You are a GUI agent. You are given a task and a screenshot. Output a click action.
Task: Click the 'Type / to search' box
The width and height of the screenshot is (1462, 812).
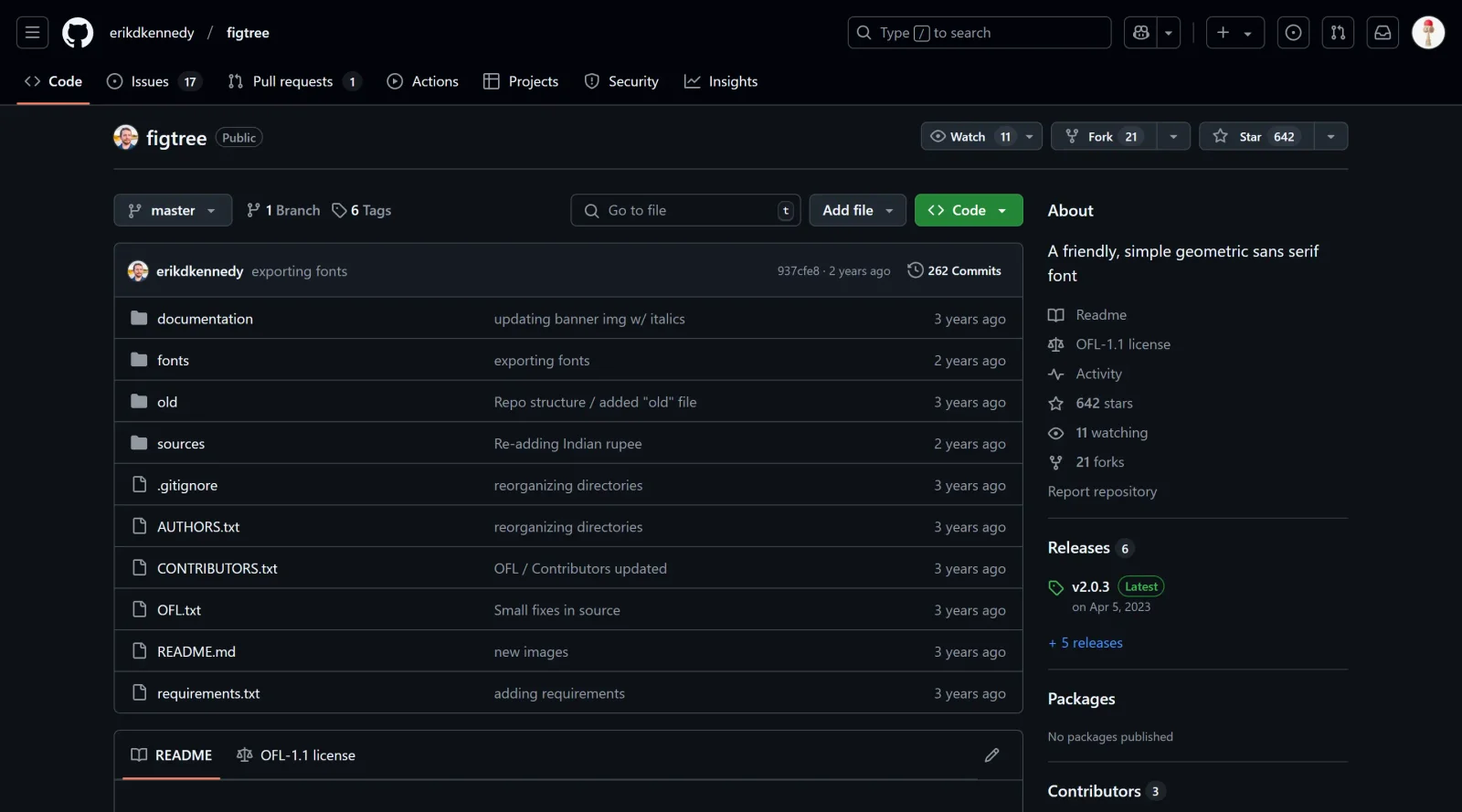[980, 33]
